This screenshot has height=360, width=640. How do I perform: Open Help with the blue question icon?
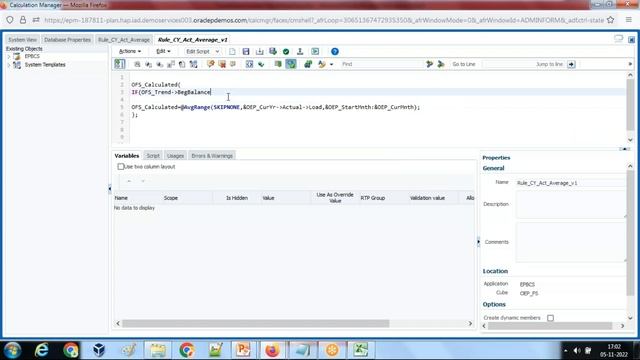click(335, 51)
